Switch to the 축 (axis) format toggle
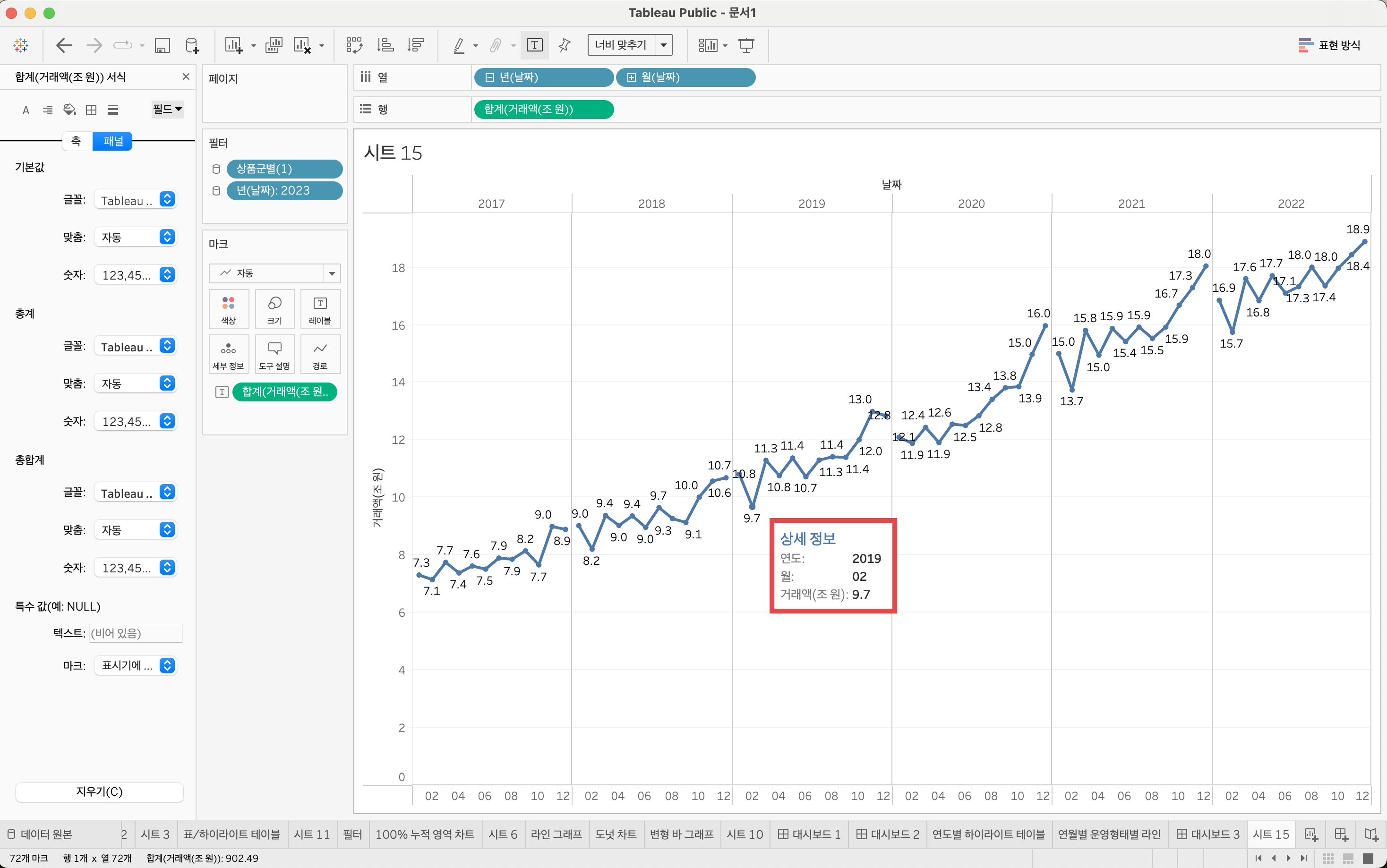This screenshot has width=1387, height=868. (x=77, y=141)
